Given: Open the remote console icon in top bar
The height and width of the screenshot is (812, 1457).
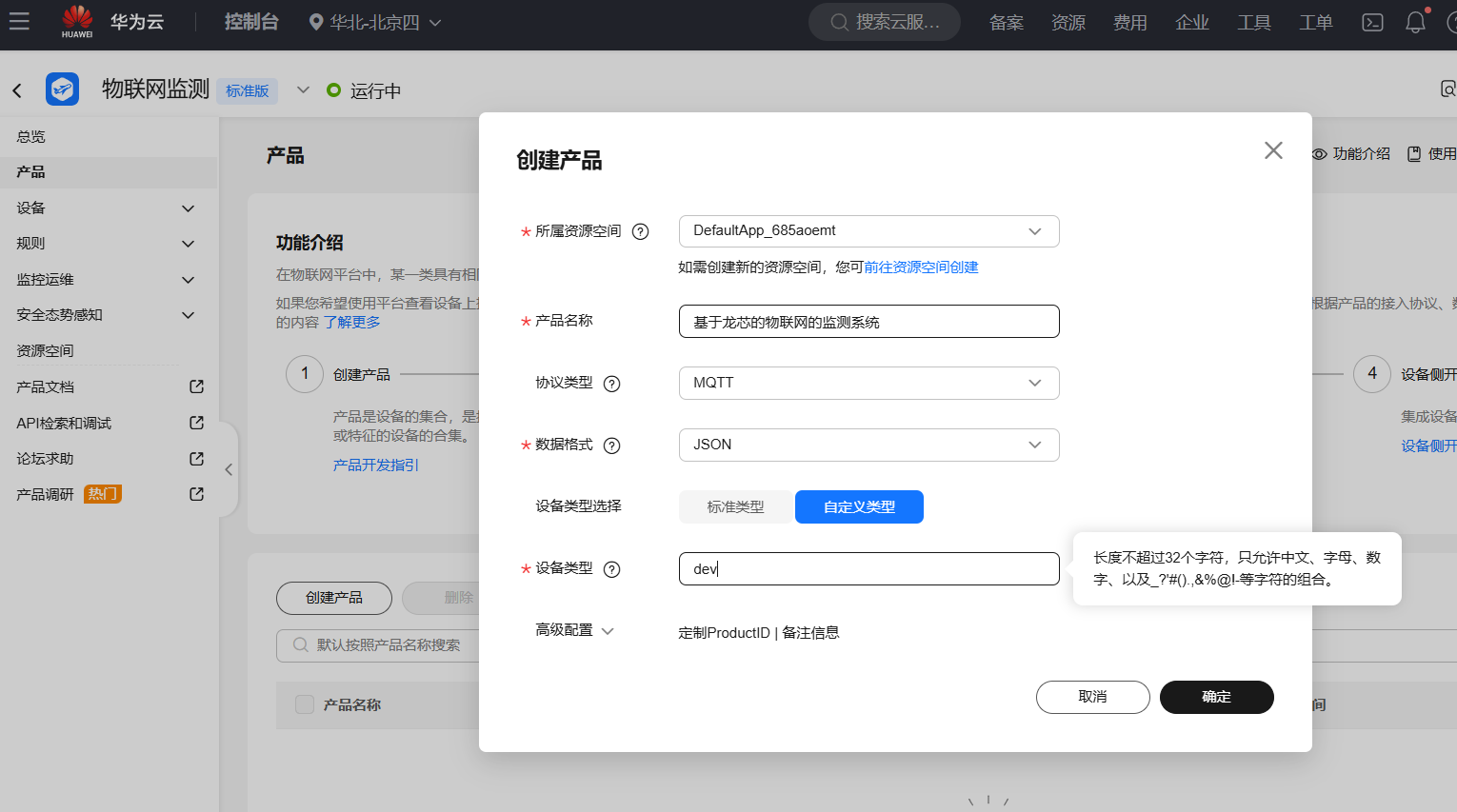Looking at the screenshot, I should (1372, 21).
